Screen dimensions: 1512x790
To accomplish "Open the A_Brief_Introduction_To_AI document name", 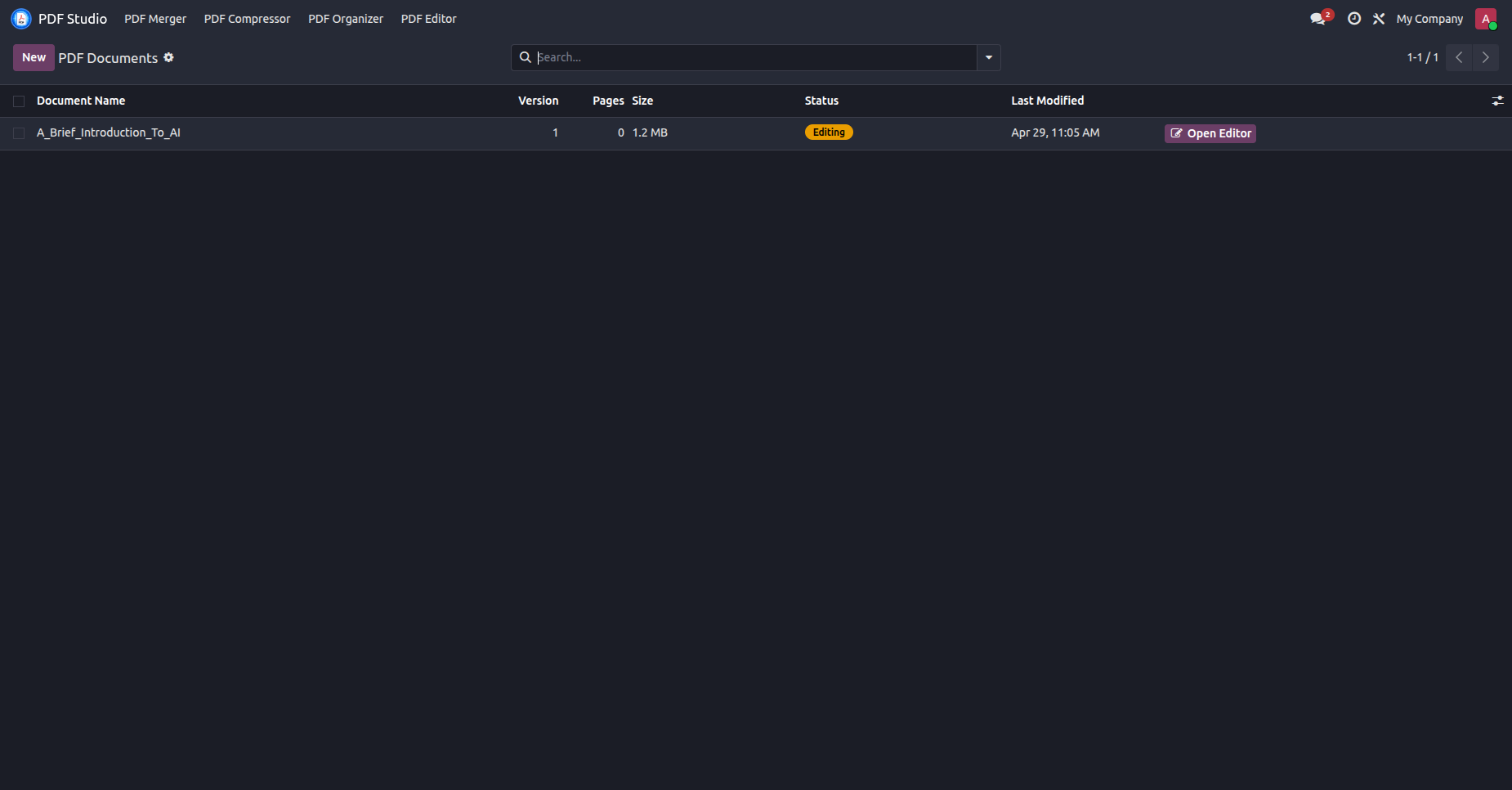I will tap(109, 132).
